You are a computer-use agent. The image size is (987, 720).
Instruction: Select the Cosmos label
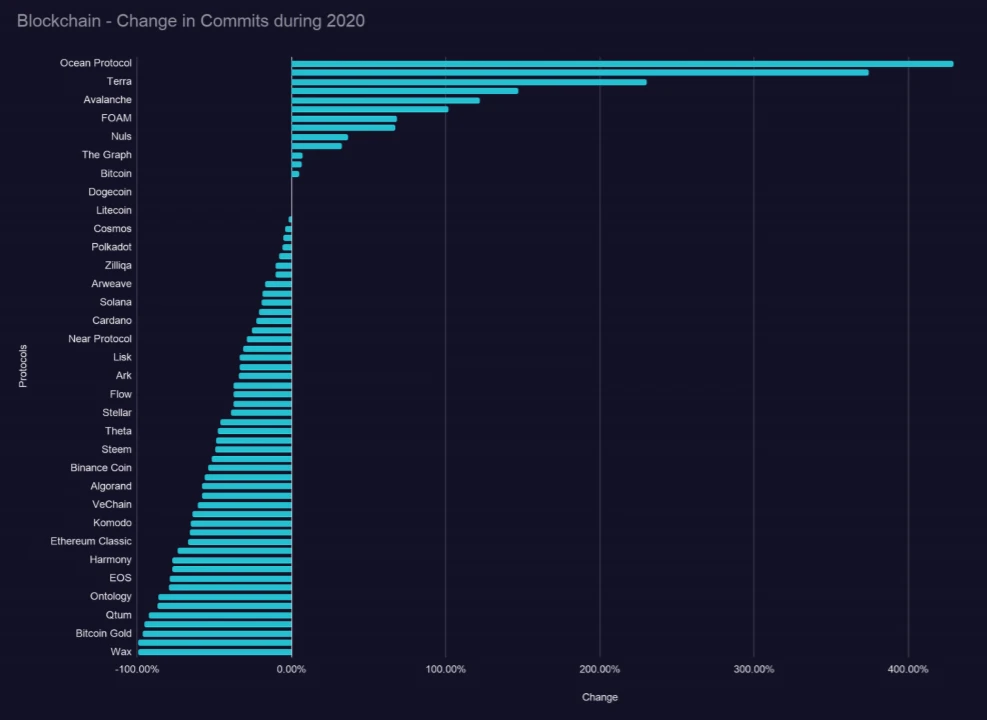pos(112,228)
